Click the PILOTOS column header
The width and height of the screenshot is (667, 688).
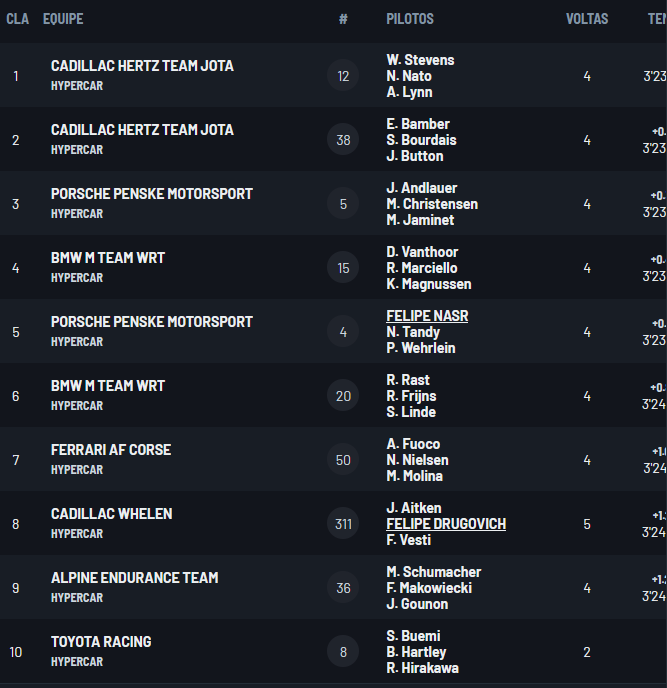(x=410, y=19)
